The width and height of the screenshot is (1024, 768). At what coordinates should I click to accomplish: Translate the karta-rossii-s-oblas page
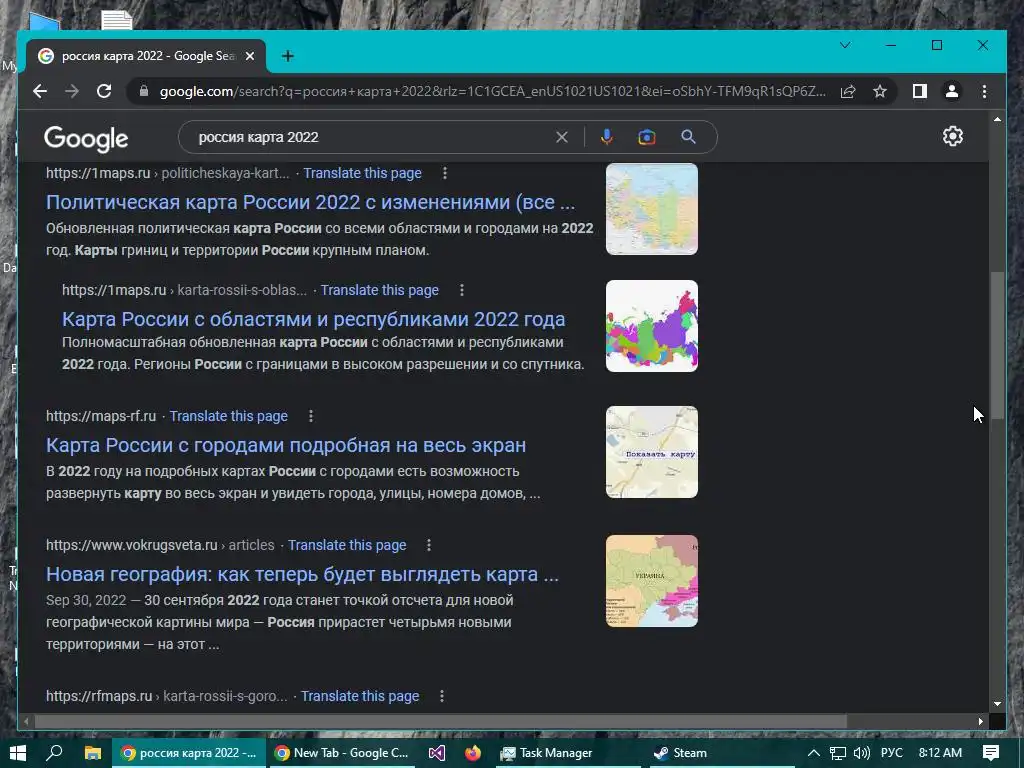pyautogui.click(x=379, y=290)
